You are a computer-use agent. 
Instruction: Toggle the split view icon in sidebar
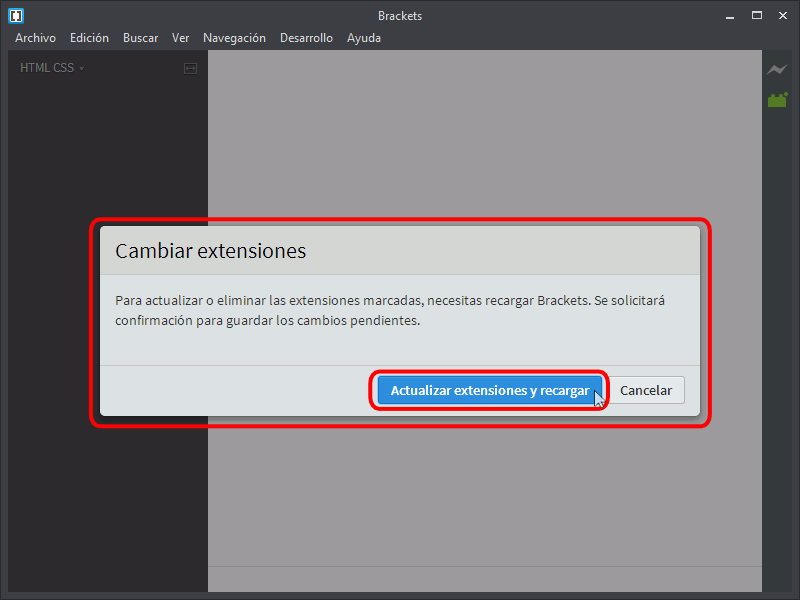190,68
